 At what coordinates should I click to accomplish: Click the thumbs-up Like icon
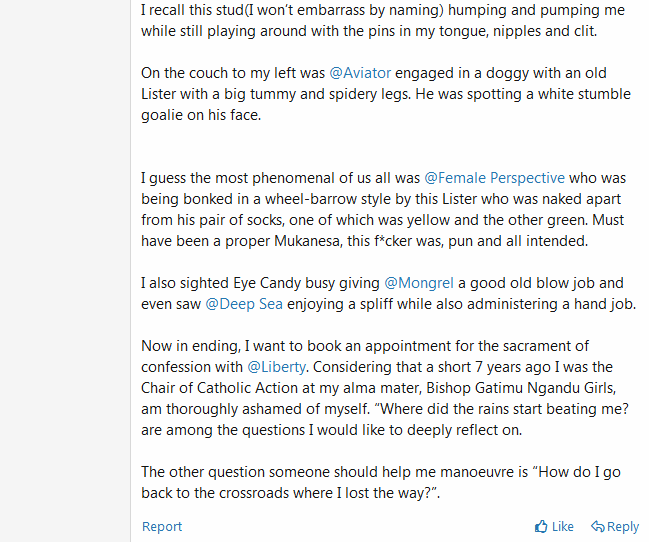click(541, 526)
